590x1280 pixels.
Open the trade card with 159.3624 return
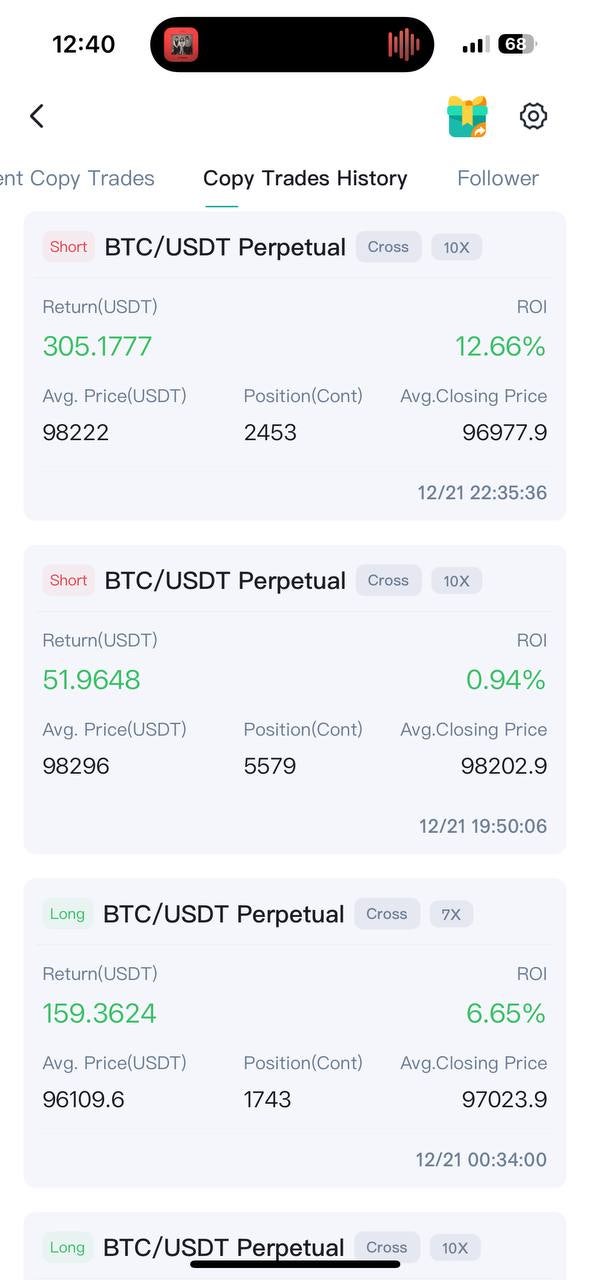click(295, 1033)
